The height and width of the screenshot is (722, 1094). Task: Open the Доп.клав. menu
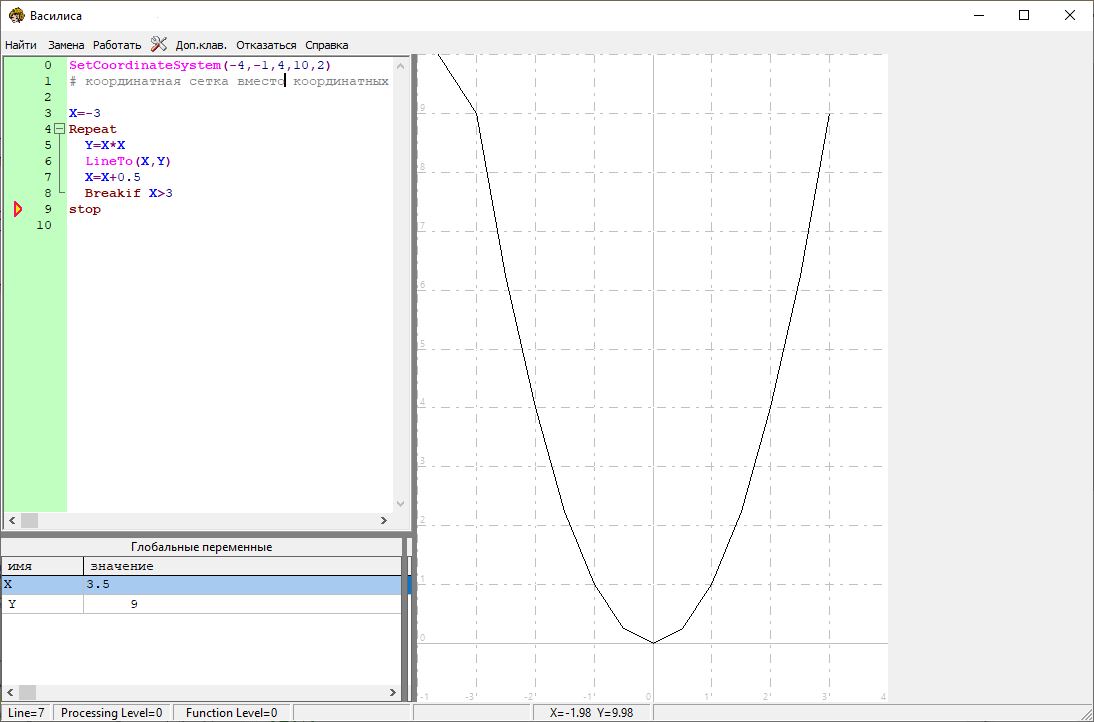tap(201, 45)
